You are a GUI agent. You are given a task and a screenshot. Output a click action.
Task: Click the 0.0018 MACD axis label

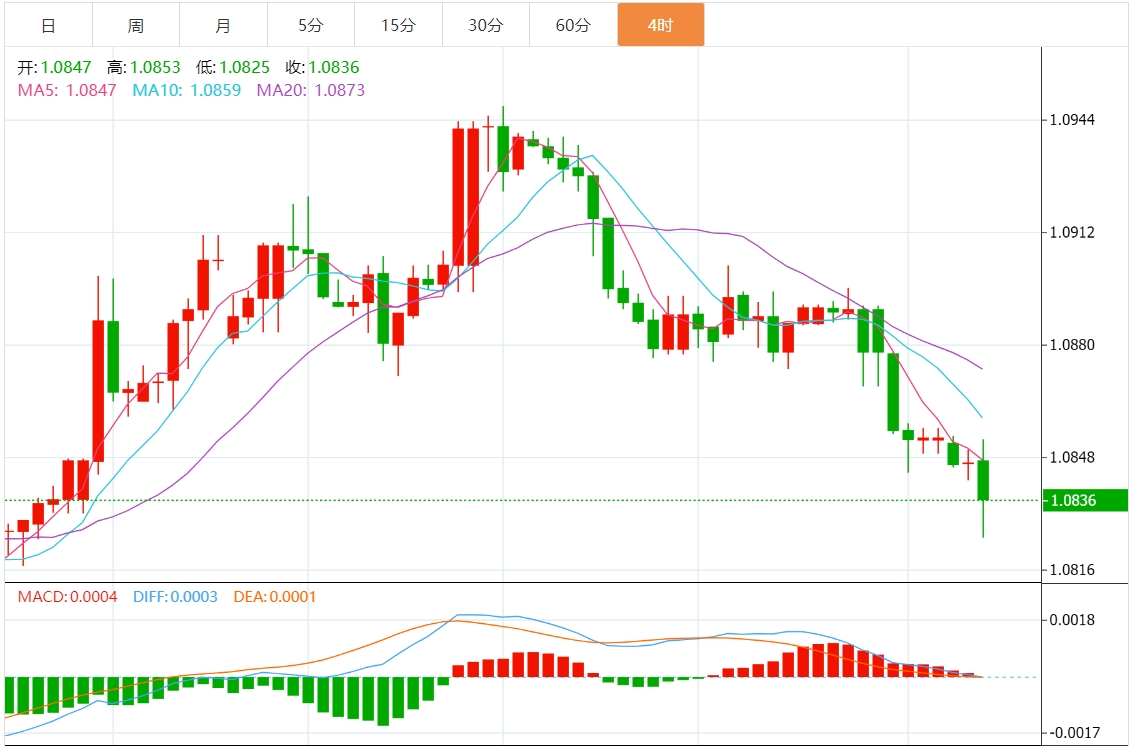pos(1072,620)
